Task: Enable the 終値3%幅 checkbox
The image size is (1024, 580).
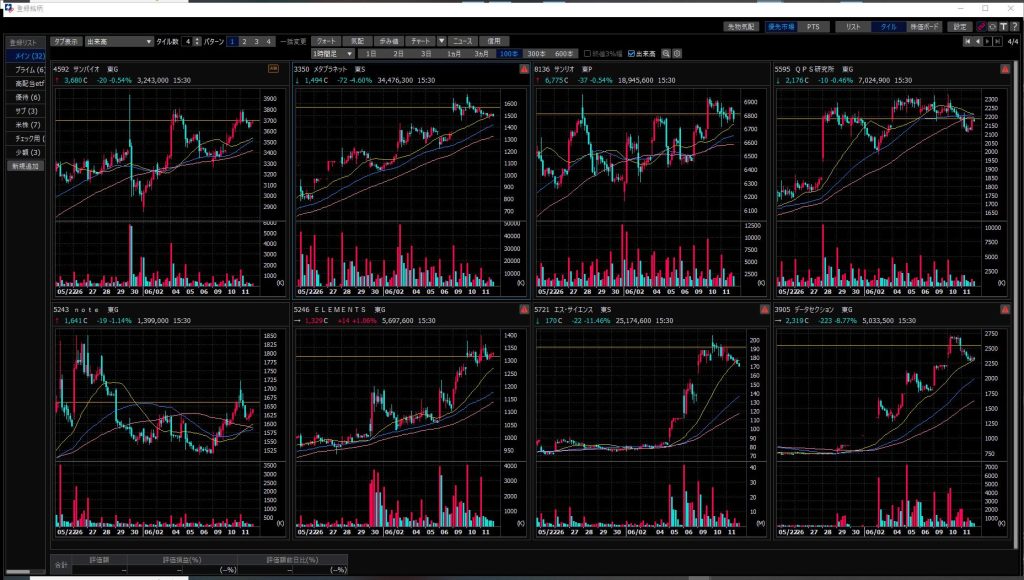Action: coord(588,53)
